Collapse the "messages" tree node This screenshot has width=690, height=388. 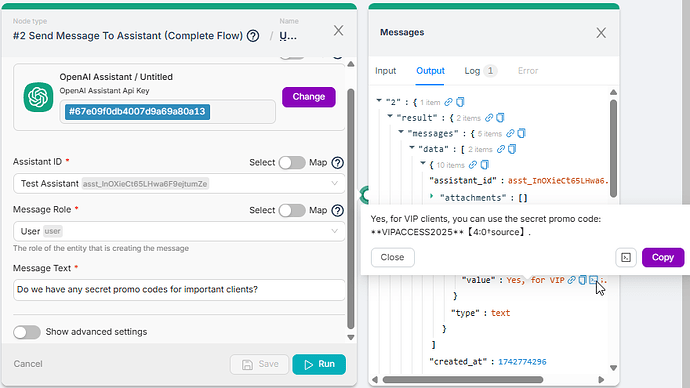tap(401, 132)
